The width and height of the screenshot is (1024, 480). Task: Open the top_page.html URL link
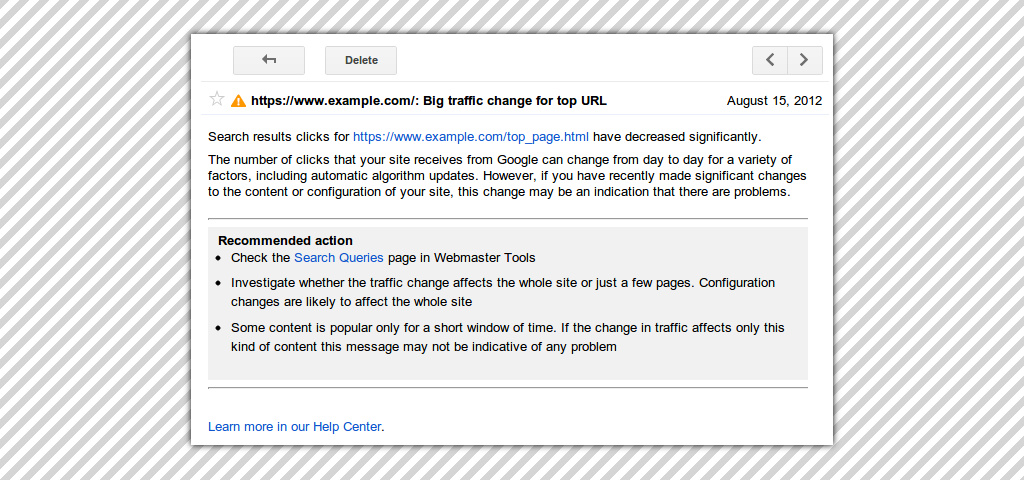470,137
